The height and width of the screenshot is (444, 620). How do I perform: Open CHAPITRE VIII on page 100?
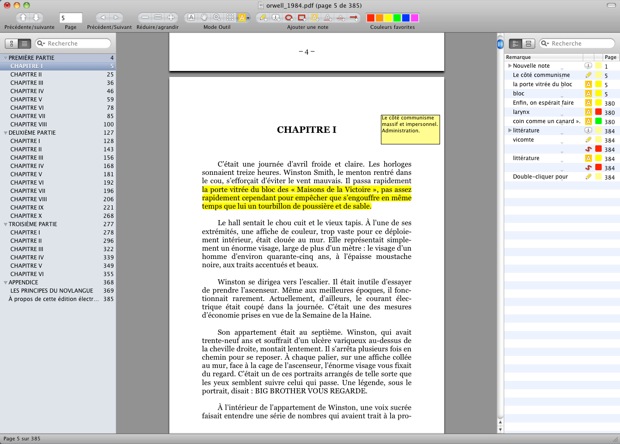(x=58, y=124)
